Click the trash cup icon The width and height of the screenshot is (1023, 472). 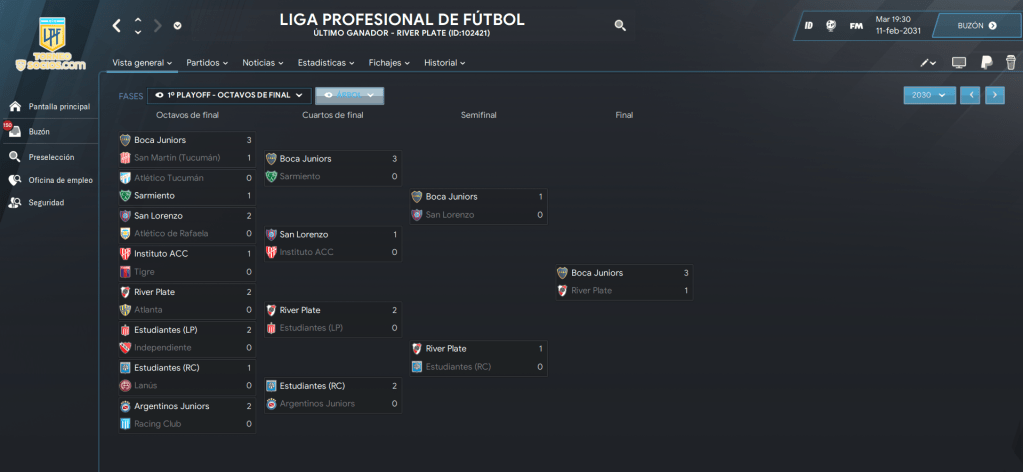point(1010,62)
